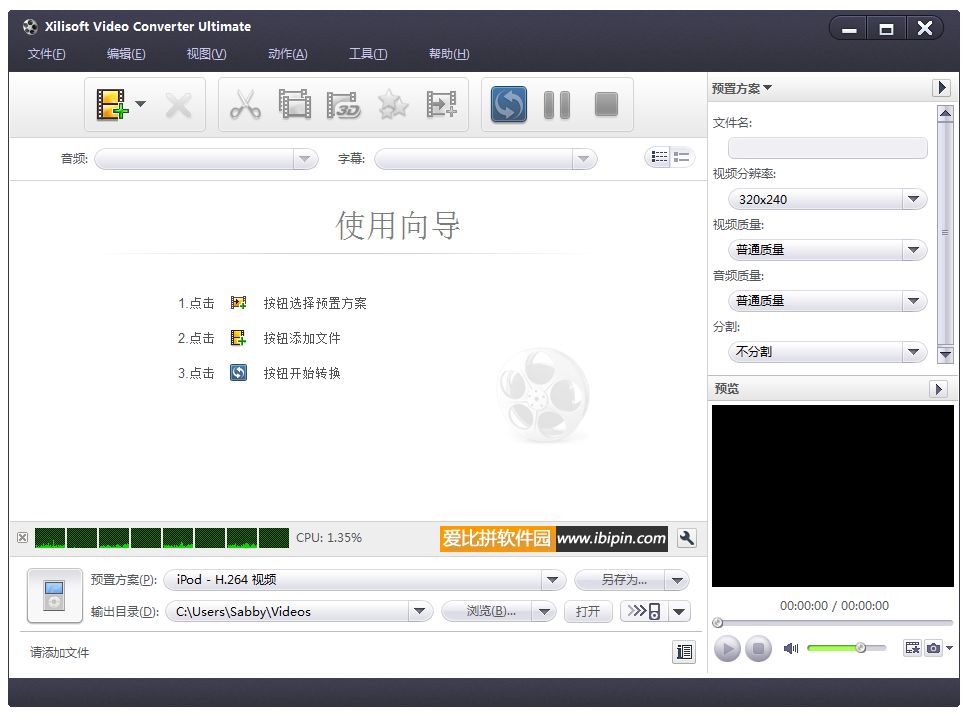Image resolution: width=967 pixels, height=719 pixels.
Task: Click the 3D conversion icon
Action: point(344,105)
